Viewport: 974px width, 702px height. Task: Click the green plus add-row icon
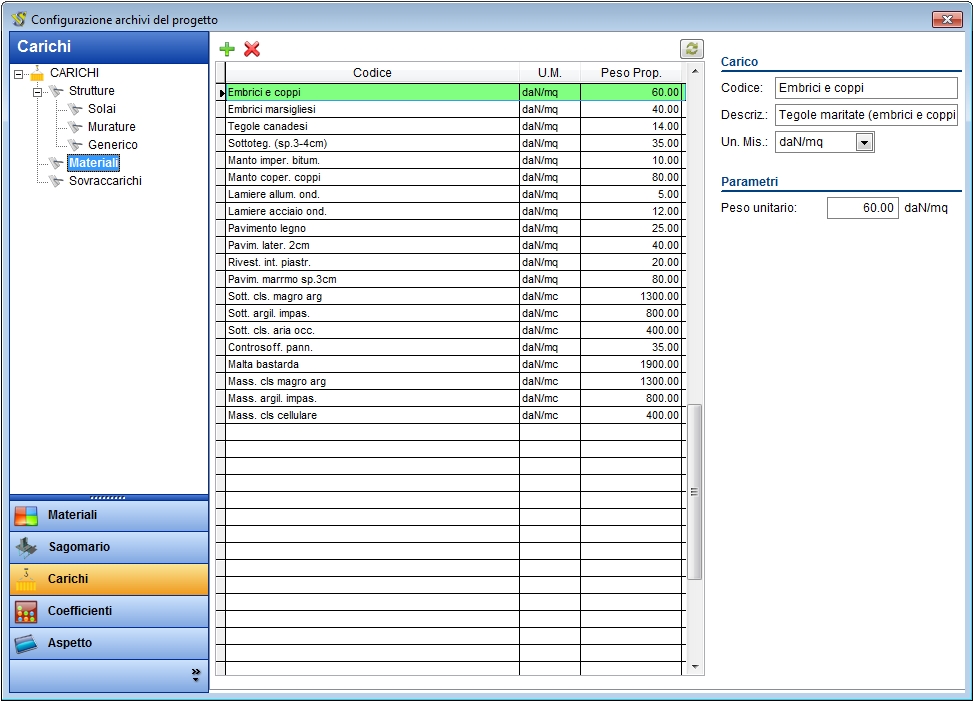(227, 49)
